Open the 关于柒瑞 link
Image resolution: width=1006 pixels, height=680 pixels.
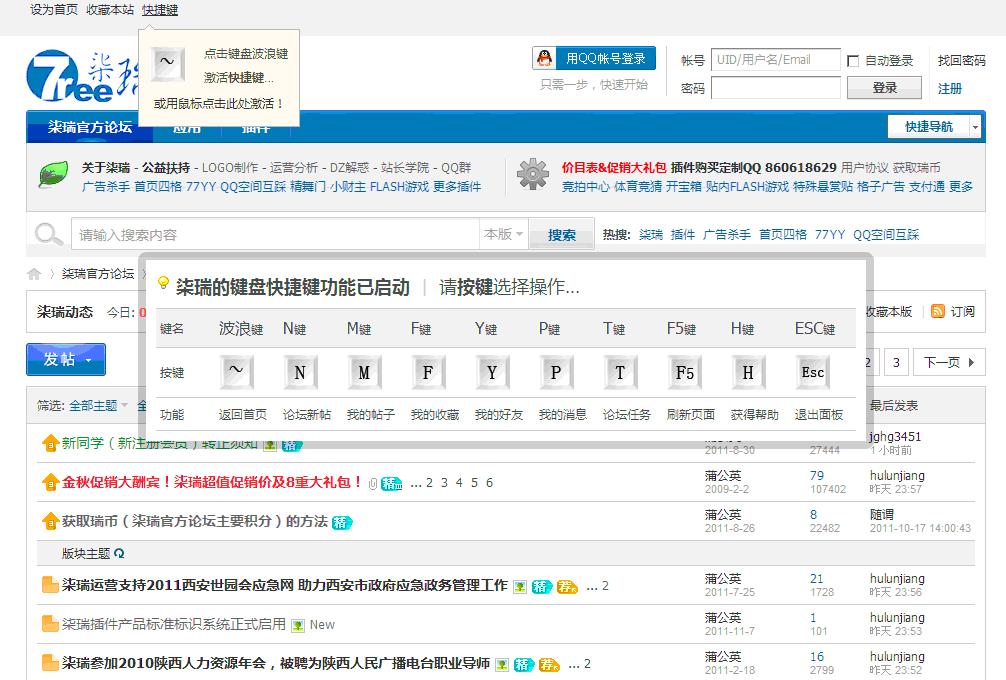point(106,167)
